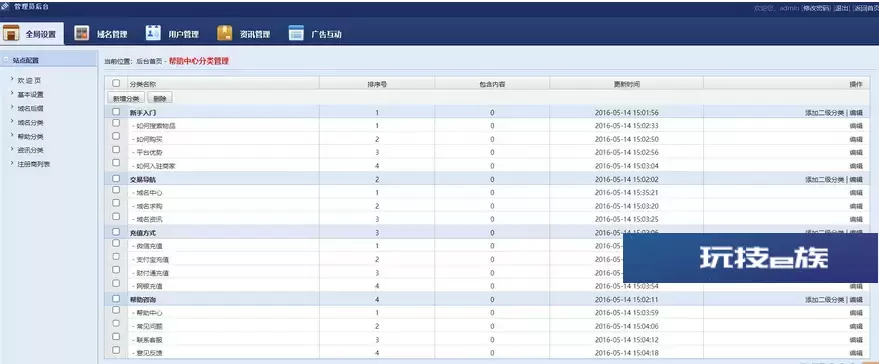Click the 后台首页 breadcrumb link
This screenshot has width=879, height=364.
tap(149, 62)
